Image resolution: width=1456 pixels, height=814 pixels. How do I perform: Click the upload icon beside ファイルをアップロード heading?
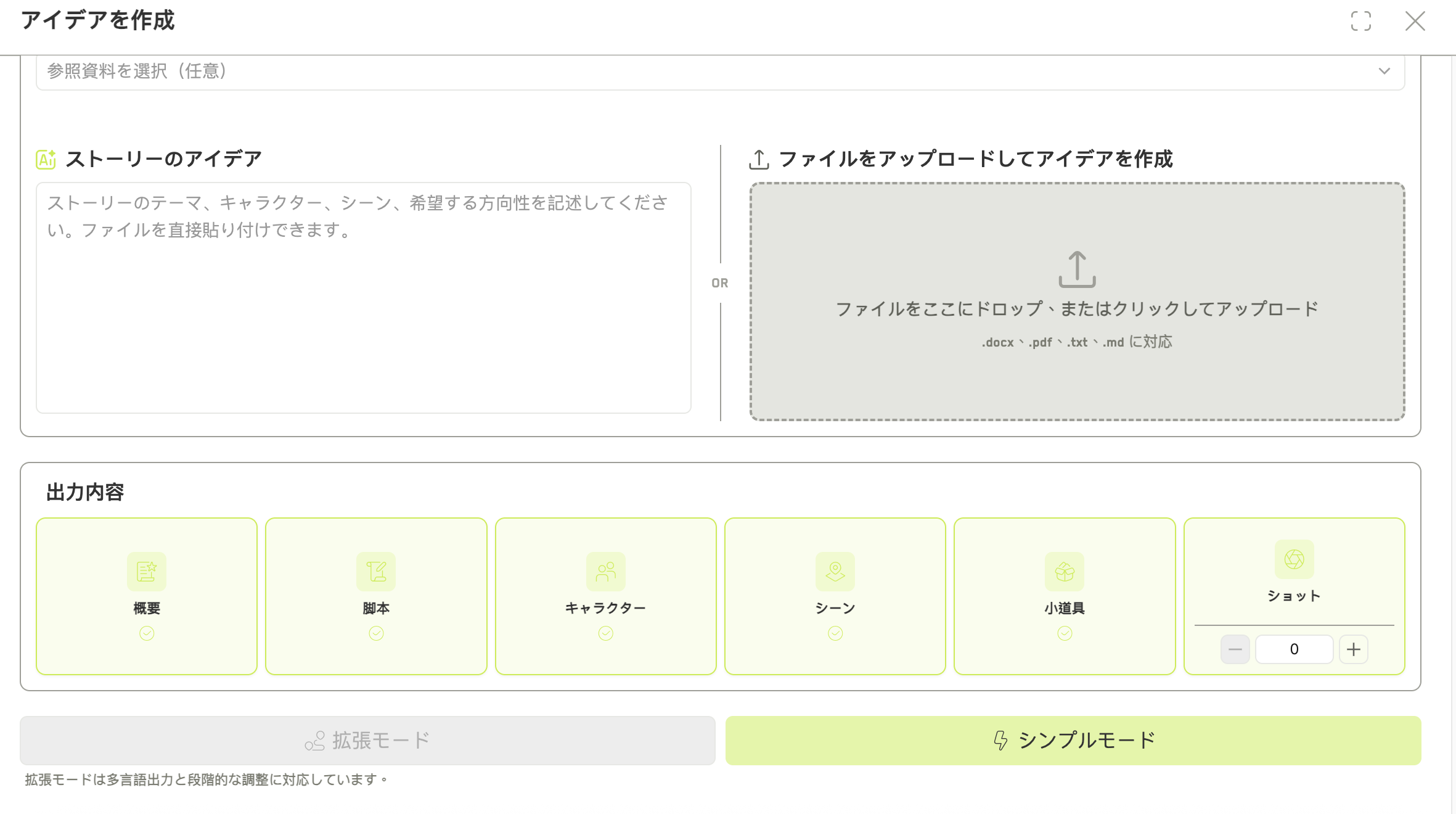click(x=759, y=159)
